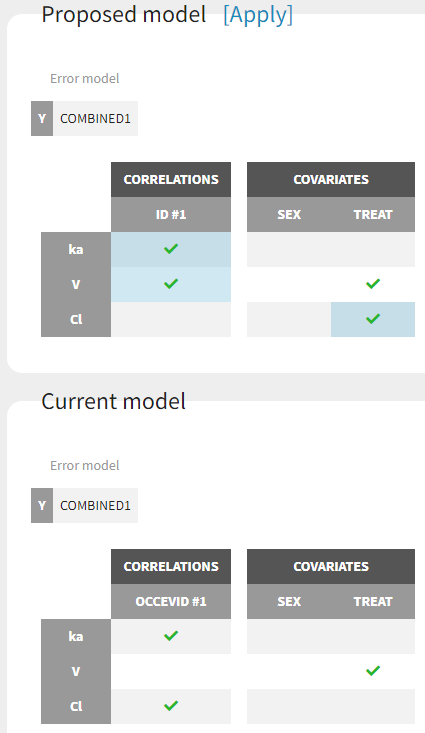Apply the proposed model
Viewport: 425px width, 733px height.
pyautogui.click(x=258, y=15)
